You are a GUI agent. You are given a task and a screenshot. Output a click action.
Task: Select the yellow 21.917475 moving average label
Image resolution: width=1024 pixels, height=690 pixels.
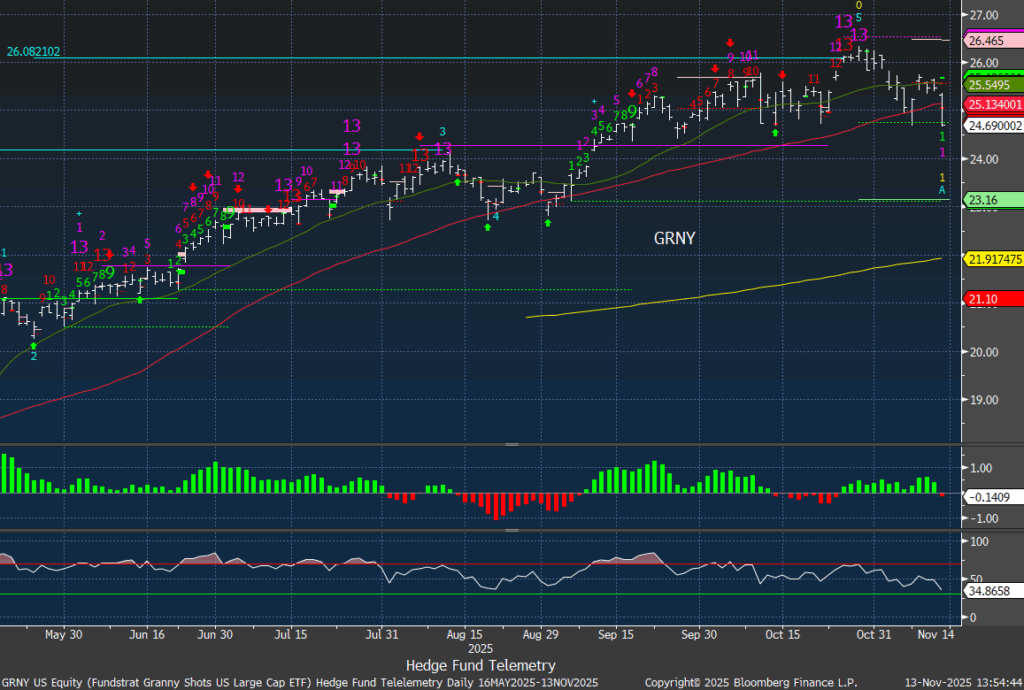pyautogui.click(x=993, y=259)
